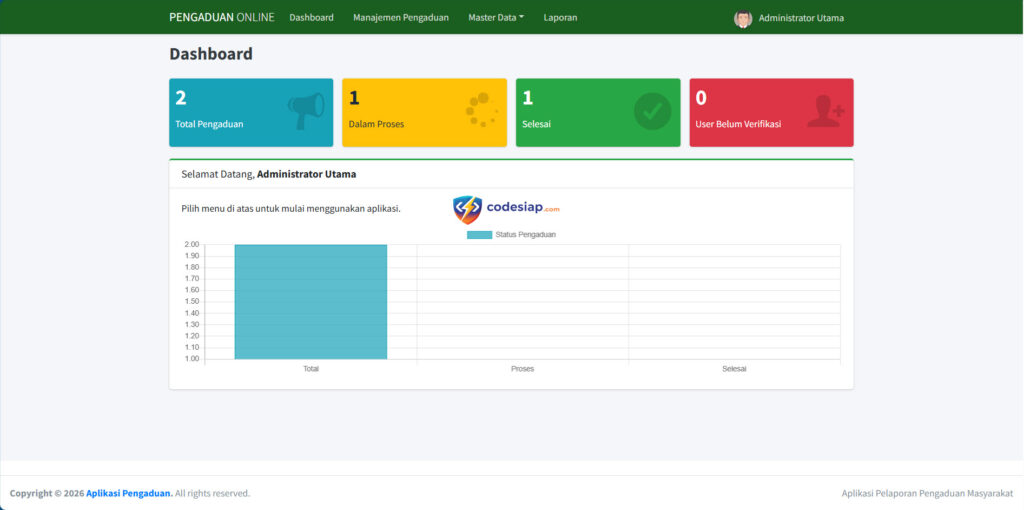Expand the Master Data dropdown menu

495,17
